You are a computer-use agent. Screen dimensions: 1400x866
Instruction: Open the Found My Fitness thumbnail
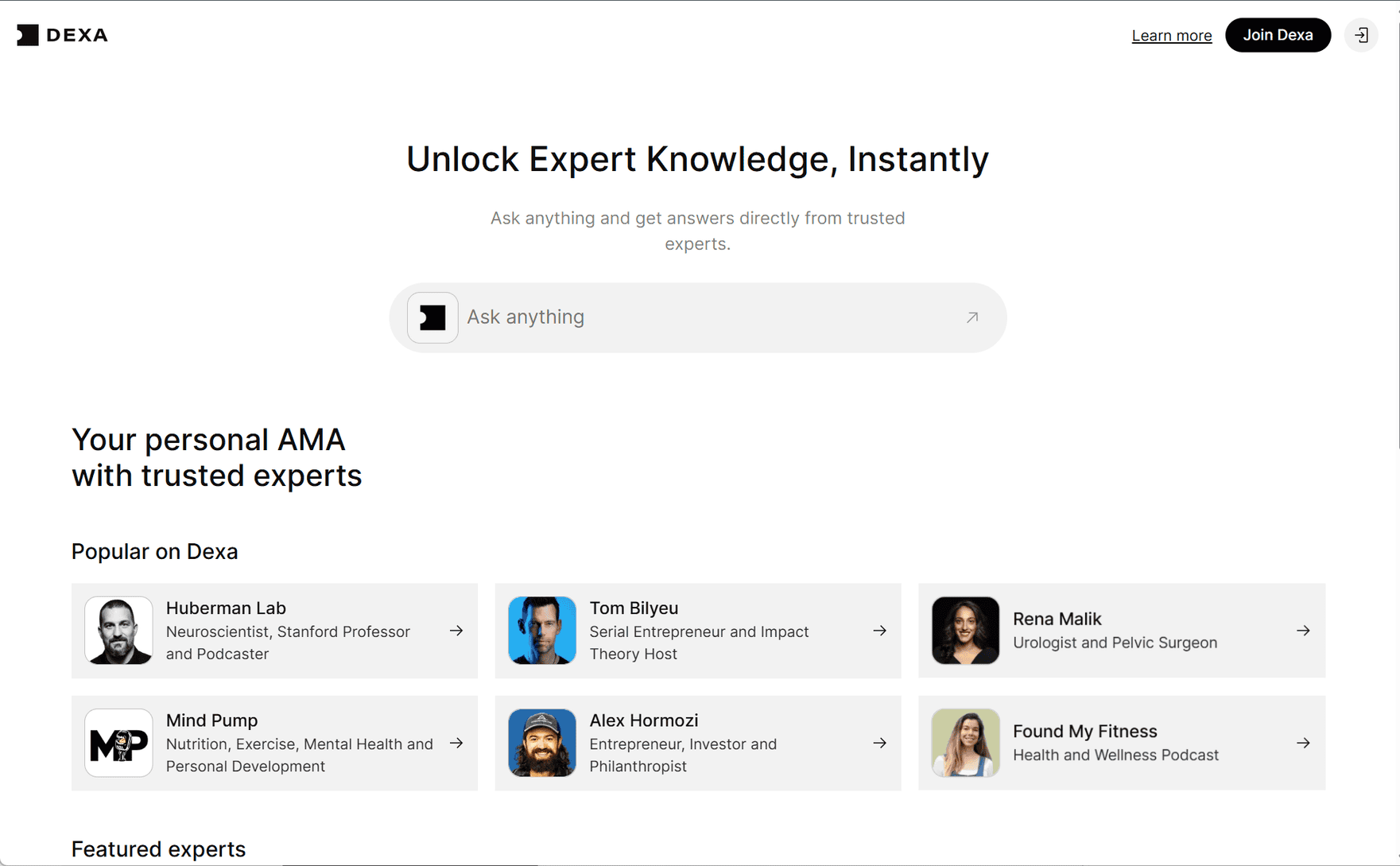tap(965, 743)
